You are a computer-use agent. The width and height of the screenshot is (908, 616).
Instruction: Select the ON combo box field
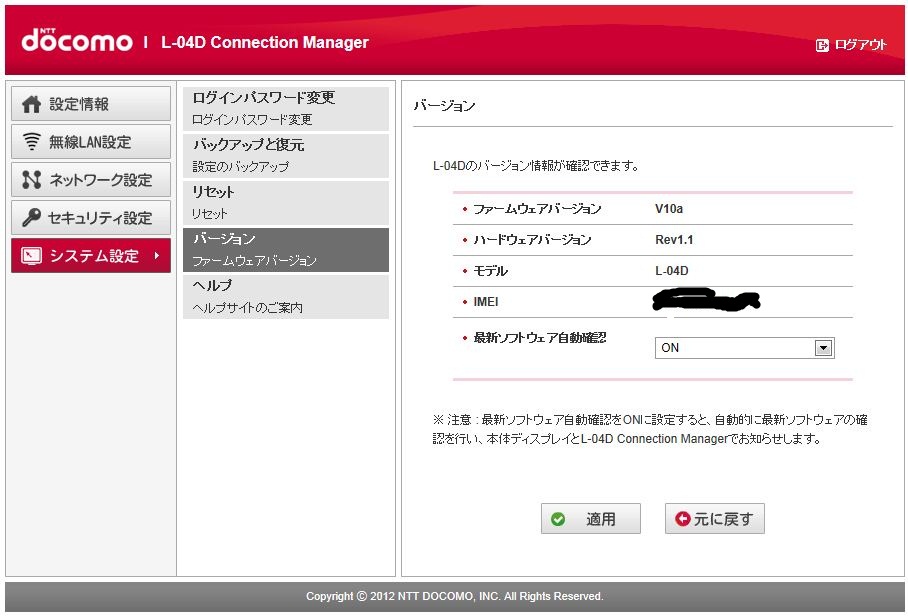click(735, 348)
